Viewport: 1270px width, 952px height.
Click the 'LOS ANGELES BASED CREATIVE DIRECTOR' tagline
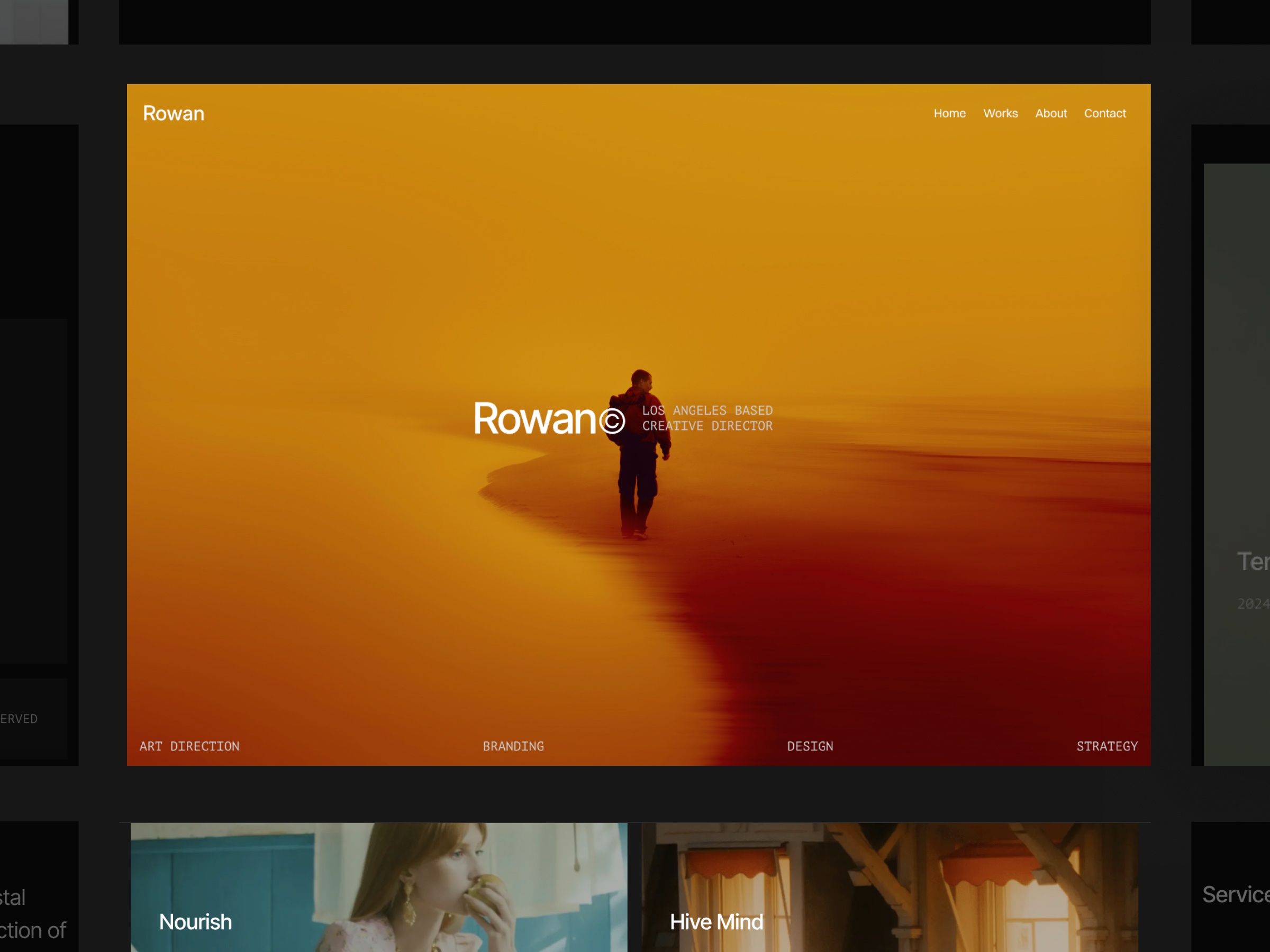(x=708, y=418)
